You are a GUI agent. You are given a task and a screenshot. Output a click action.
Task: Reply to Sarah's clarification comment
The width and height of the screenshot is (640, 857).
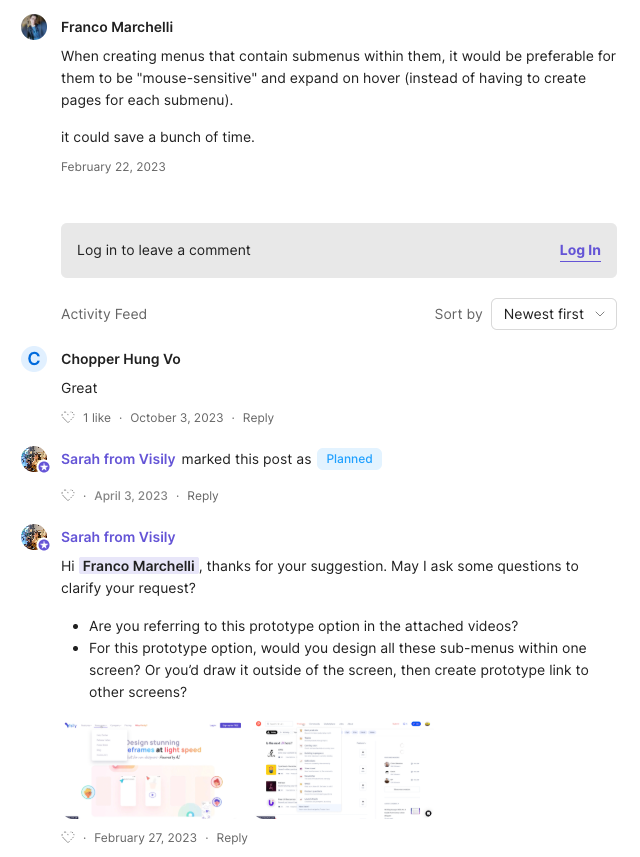pos(231,837)
